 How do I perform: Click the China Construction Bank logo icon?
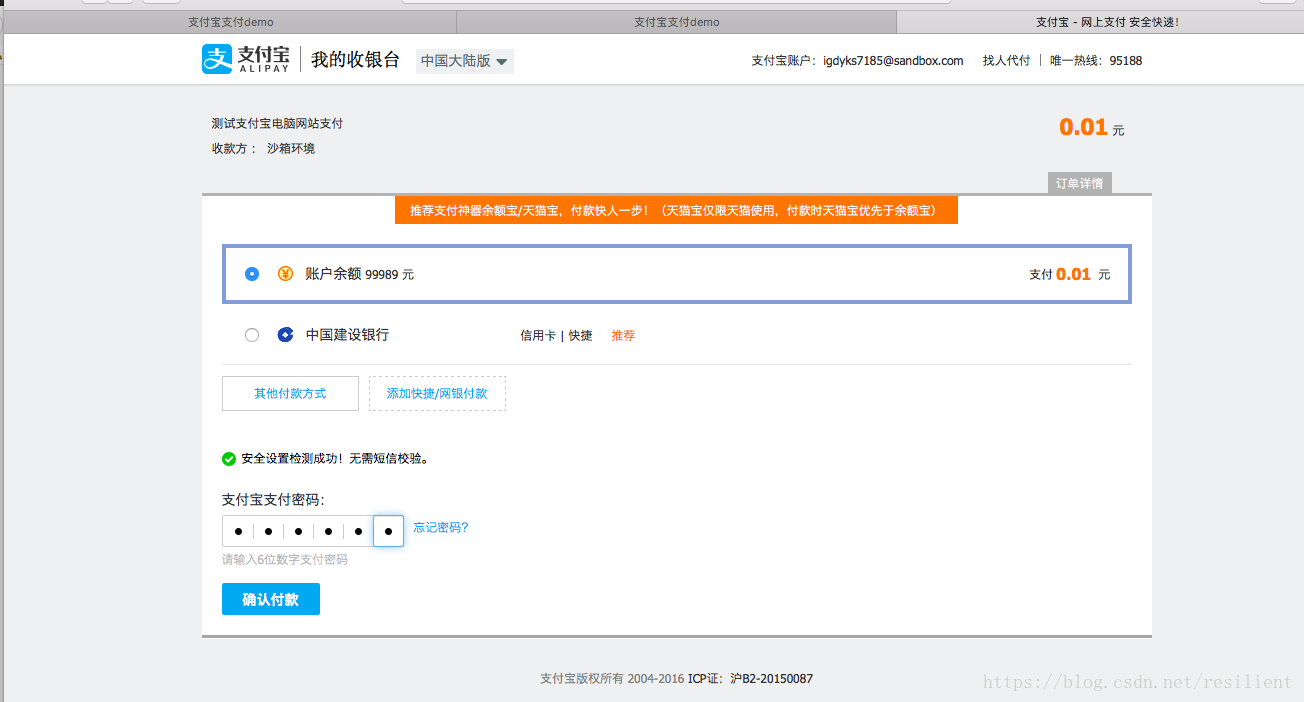[x=285, y=335]
